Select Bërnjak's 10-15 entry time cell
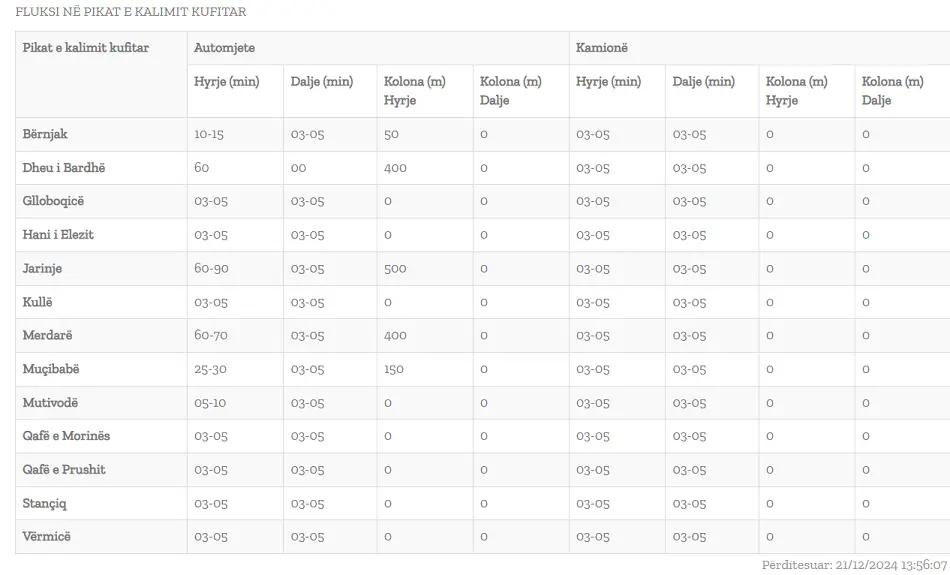Screen dimensions: 950x575 (235, 135)
